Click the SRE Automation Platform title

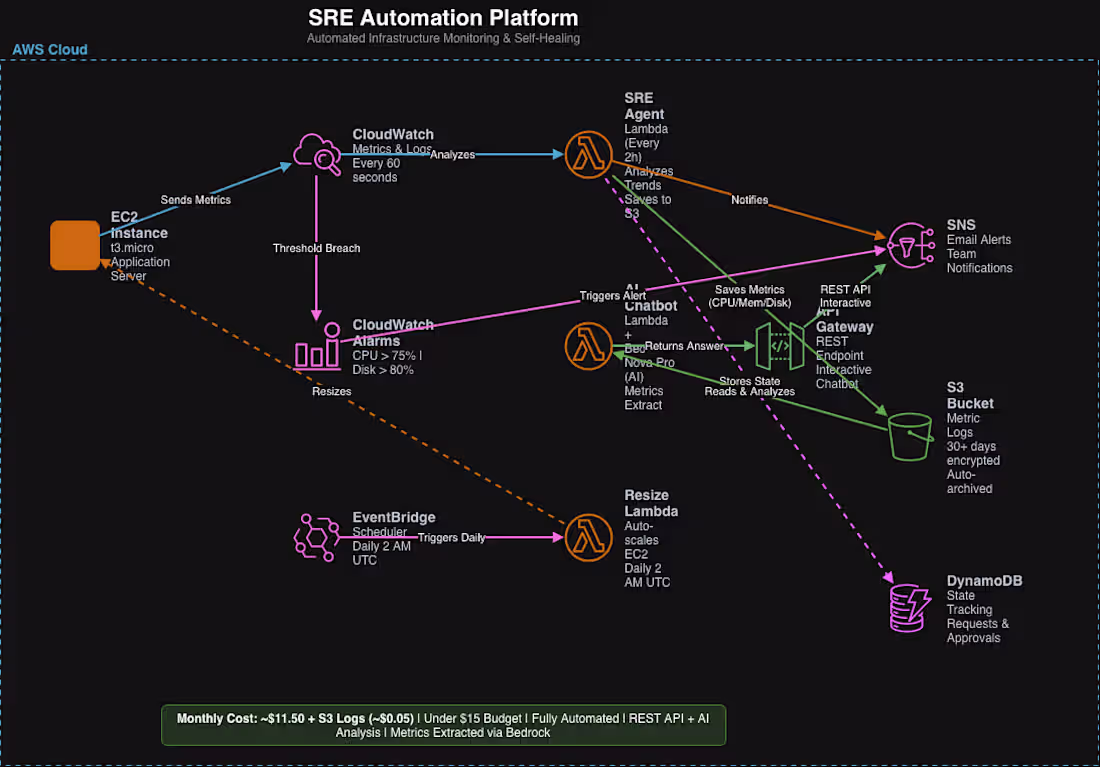click(x=443, y=18)
